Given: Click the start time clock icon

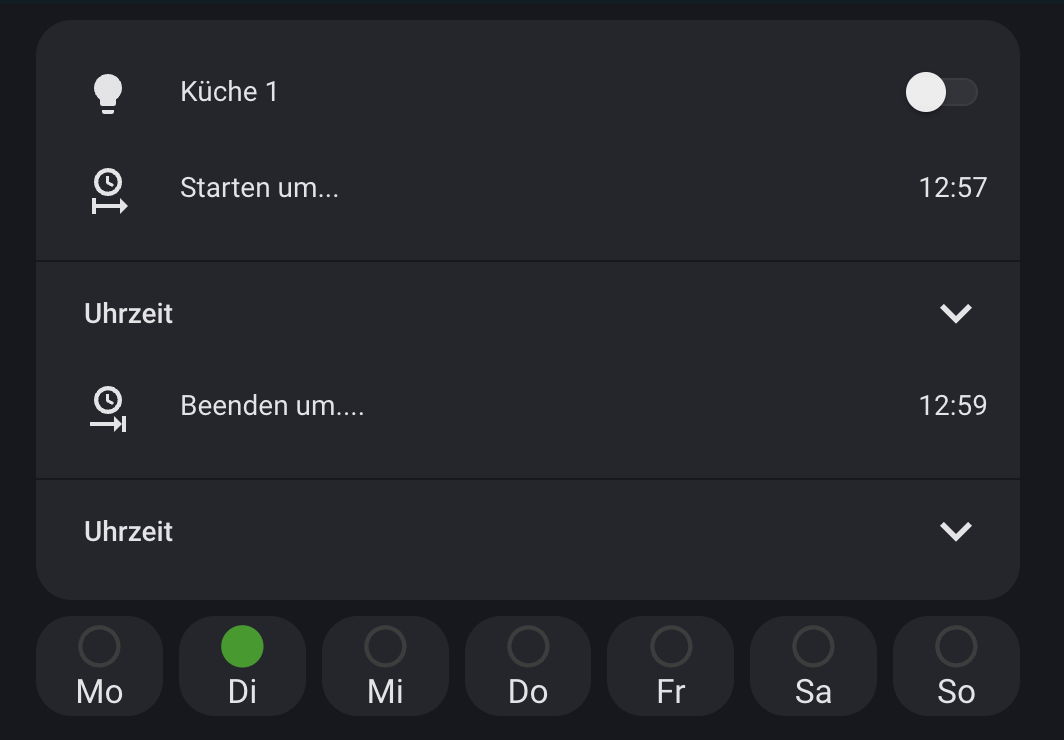Looking at the screenshot, I should pos(108,190).
